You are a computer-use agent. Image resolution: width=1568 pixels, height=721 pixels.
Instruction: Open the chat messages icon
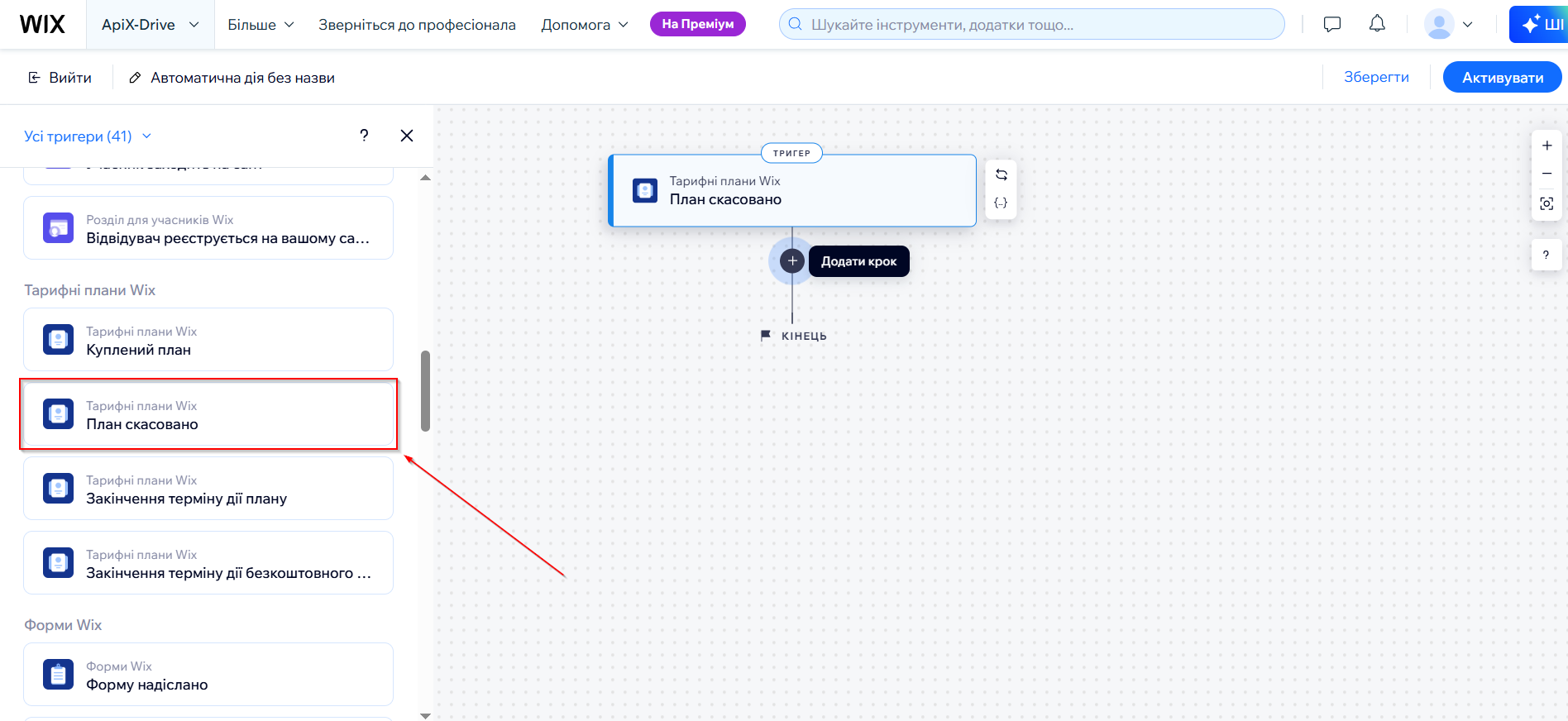1331,24
